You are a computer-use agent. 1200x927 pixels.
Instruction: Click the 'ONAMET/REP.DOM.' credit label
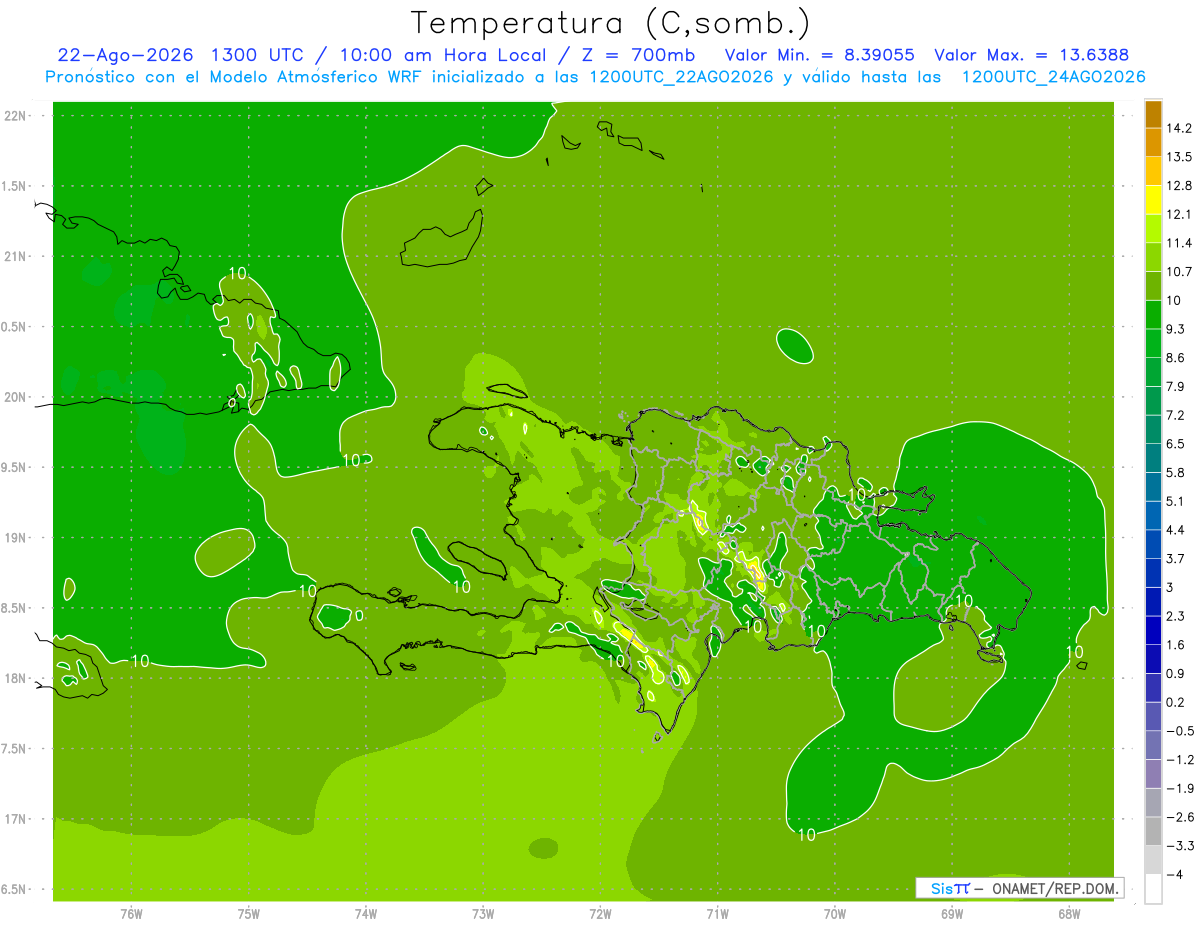click(x=1056, y=888)
